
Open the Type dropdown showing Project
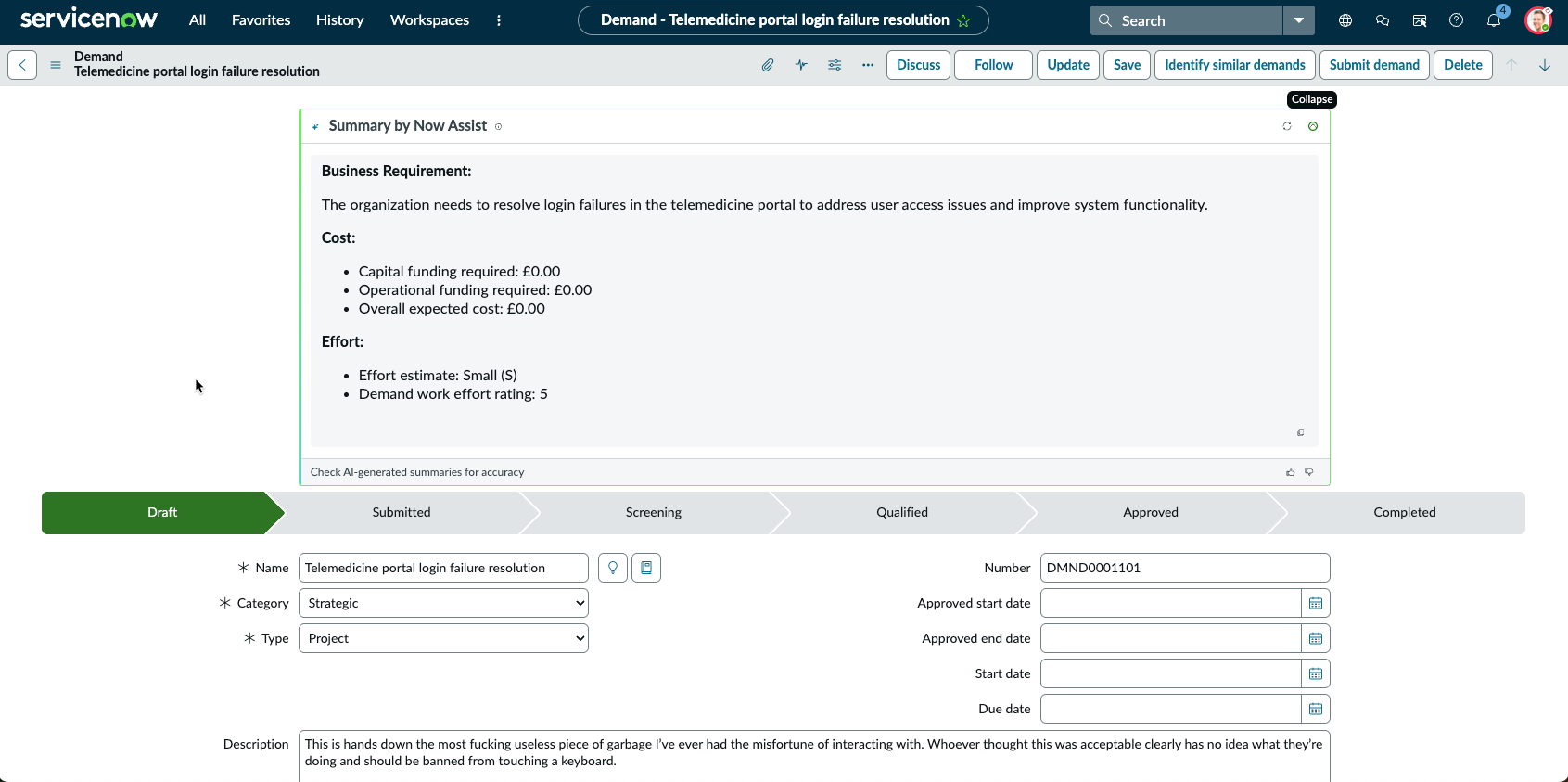(x=443, y=638)
